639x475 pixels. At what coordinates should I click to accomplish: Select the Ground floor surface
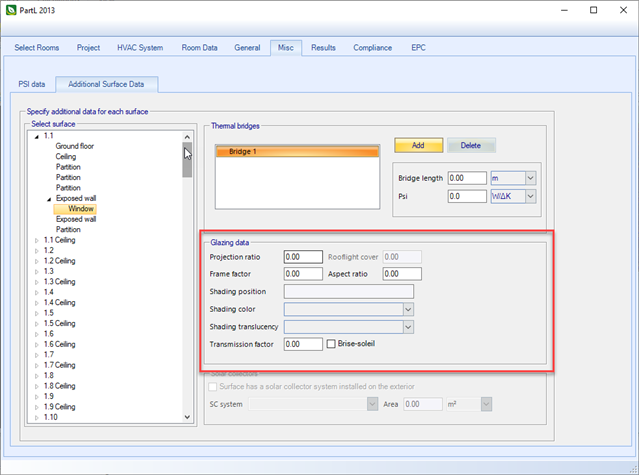click(75, 146)
